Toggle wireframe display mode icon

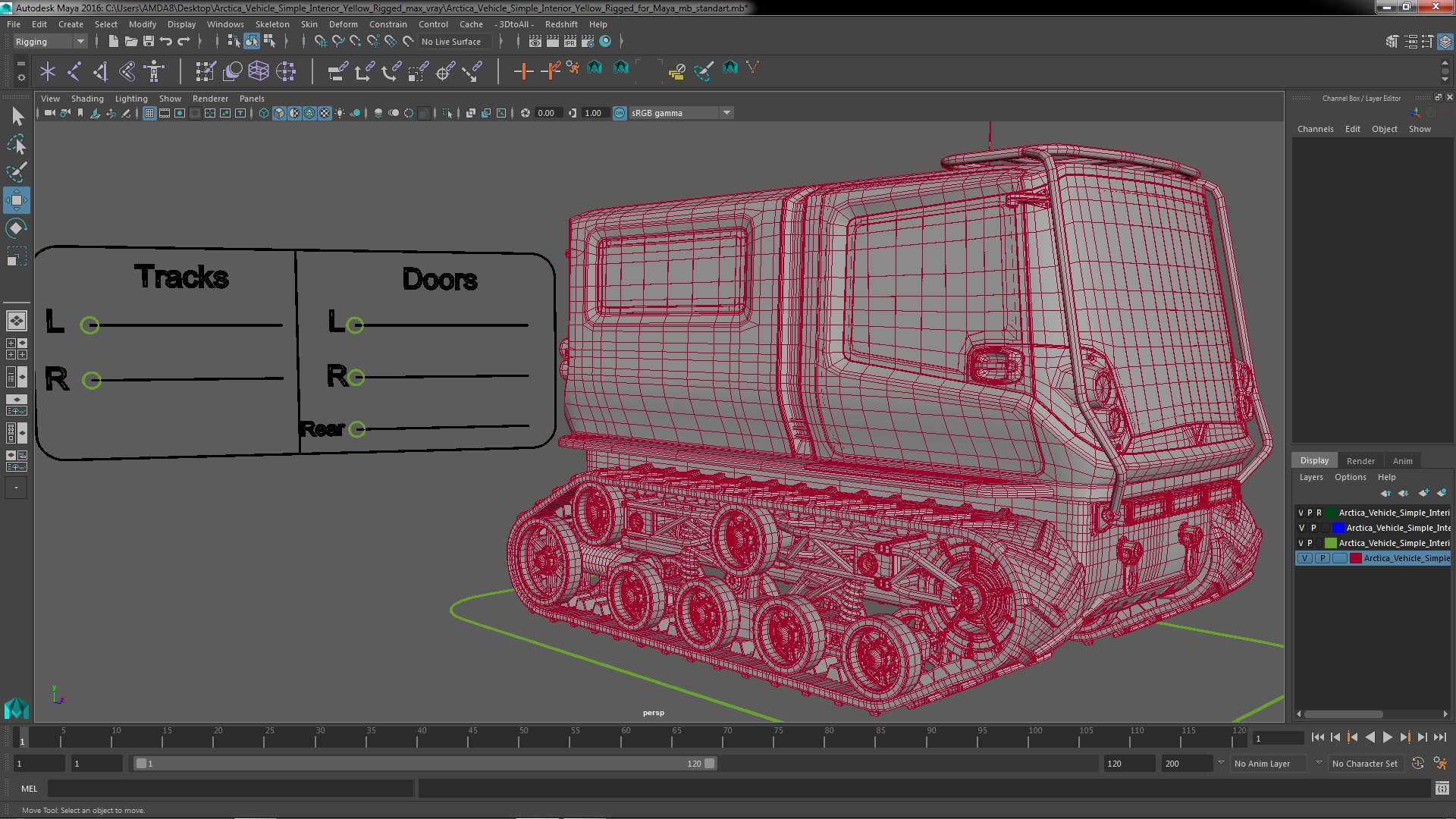(264, 113)
